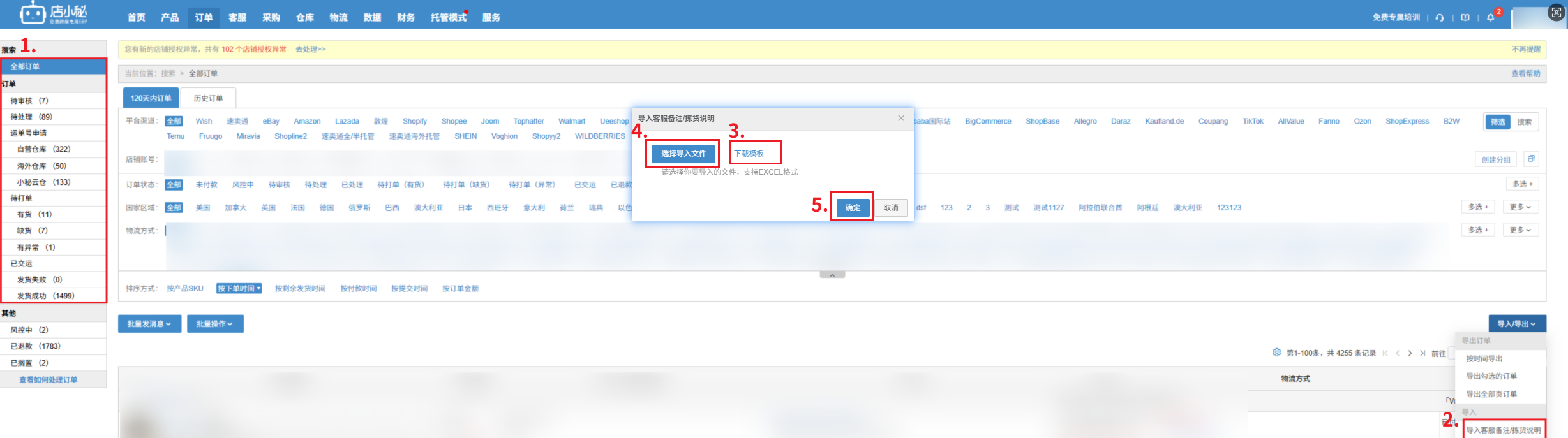
Task: Click 多选+ in order status row
Action: coord(1523,184)
